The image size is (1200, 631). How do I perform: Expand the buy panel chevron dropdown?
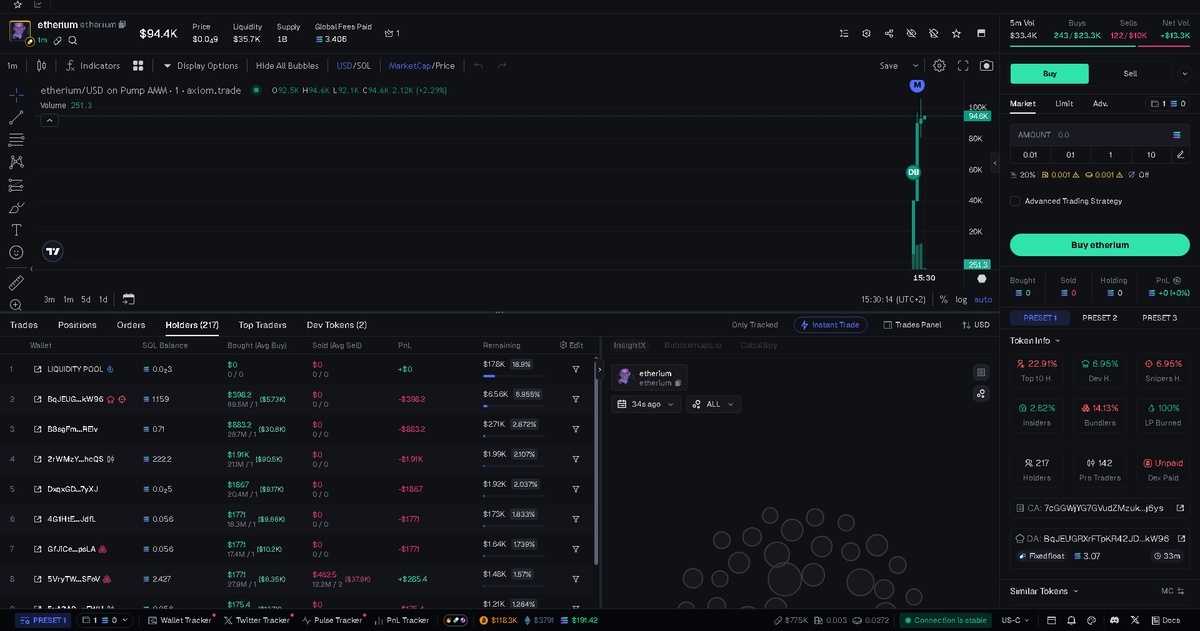(x=1184, y=74)
